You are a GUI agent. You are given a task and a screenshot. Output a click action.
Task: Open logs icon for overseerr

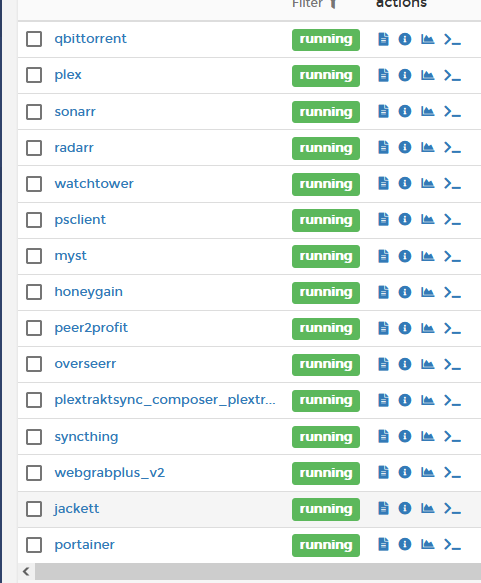[383, 364]
